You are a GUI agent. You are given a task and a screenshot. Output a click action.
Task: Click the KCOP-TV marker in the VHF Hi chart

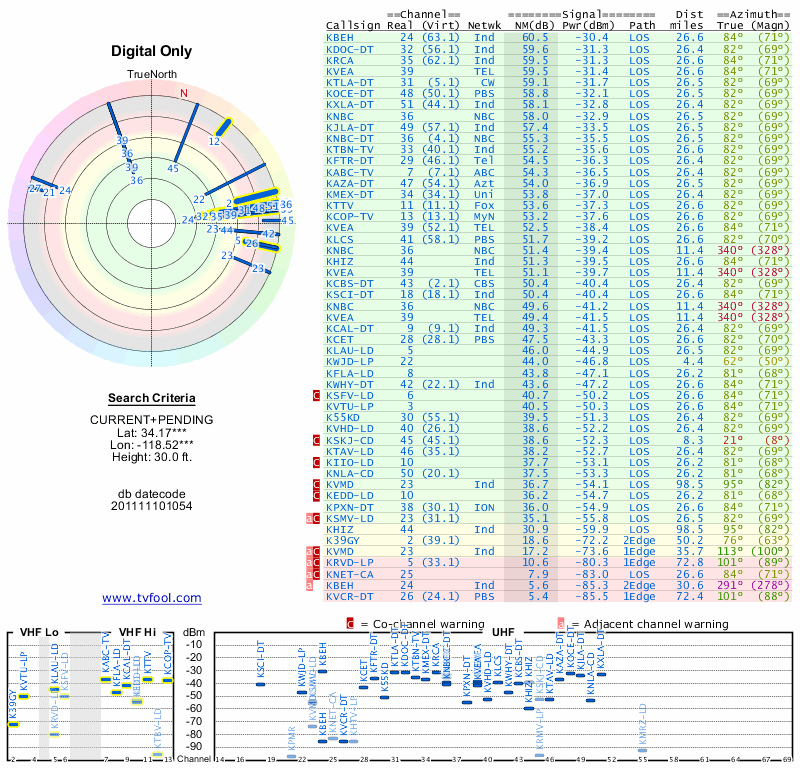click(x=167, y=680)
